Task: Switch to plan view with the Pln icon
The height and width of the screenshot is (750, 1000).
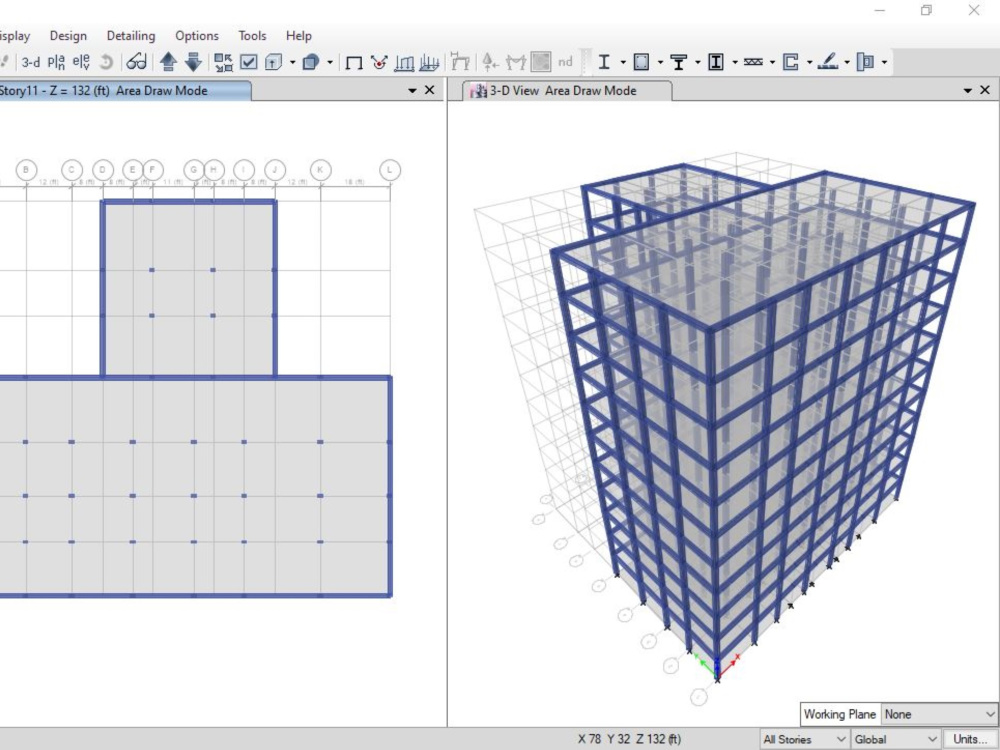Action: coord(56,62)
